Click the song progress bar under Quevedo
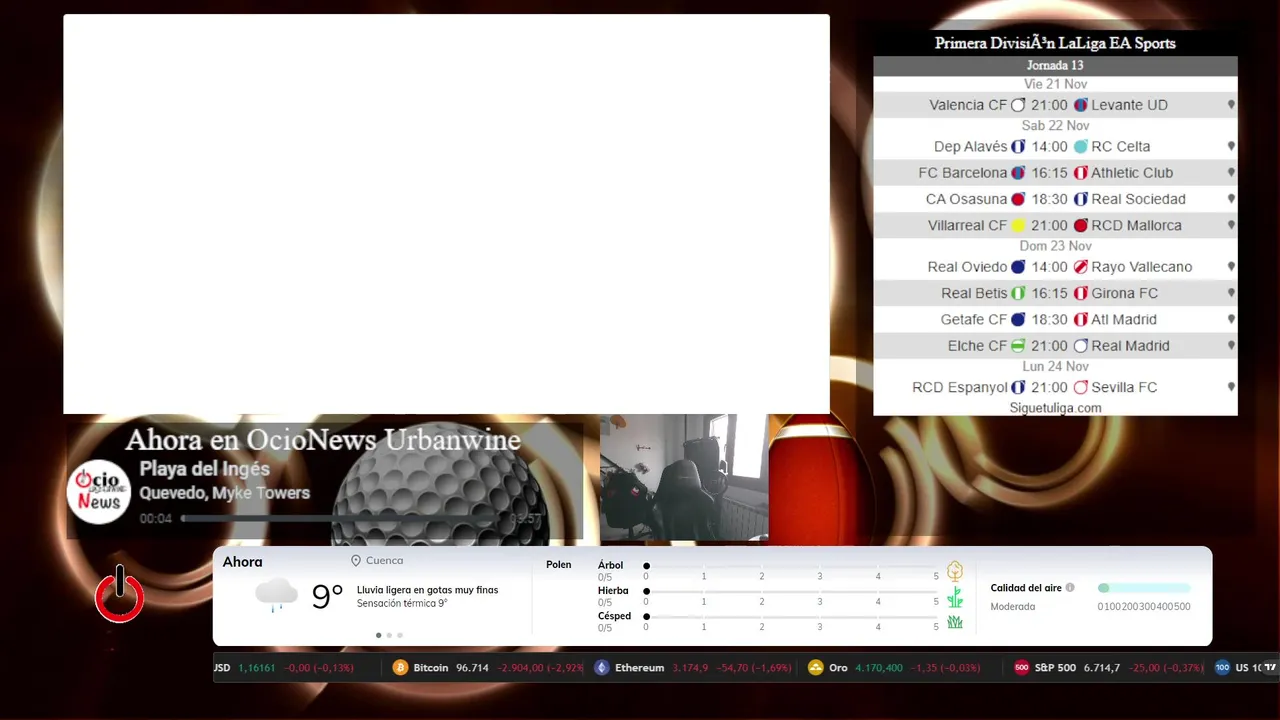This screenshot has height=720, width=1280. tap(342, 519)
